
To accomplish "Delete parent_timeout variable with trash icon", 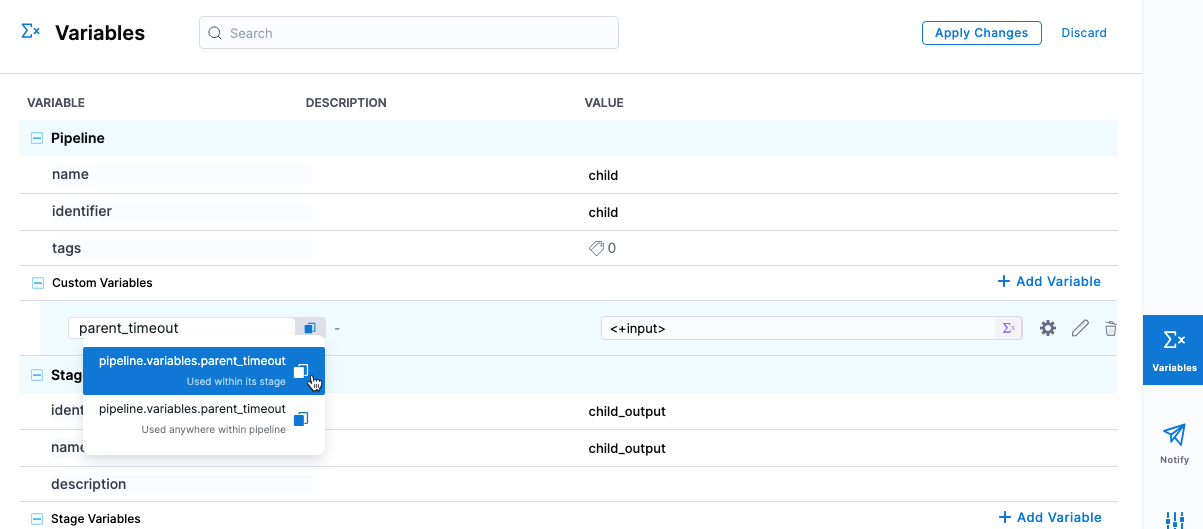I will click(x=1110, y=328).
